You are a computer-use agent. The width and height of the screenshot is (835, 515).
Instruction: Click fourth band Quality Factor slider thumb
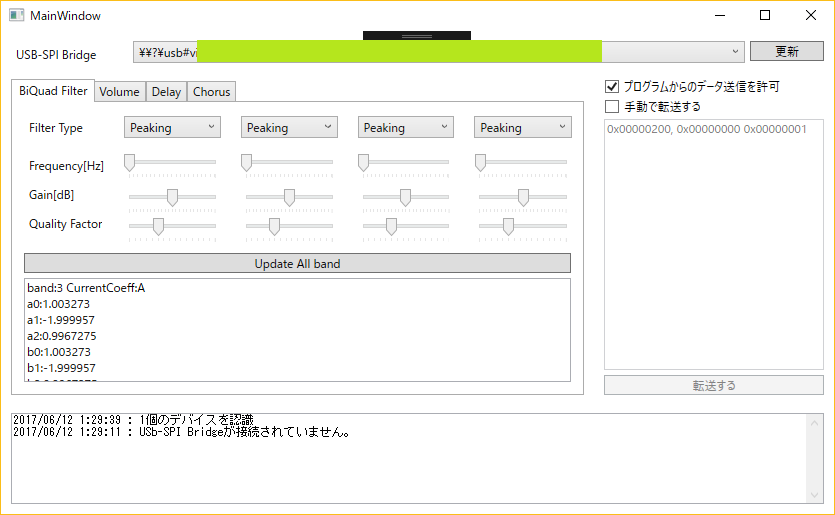[509, 226]
